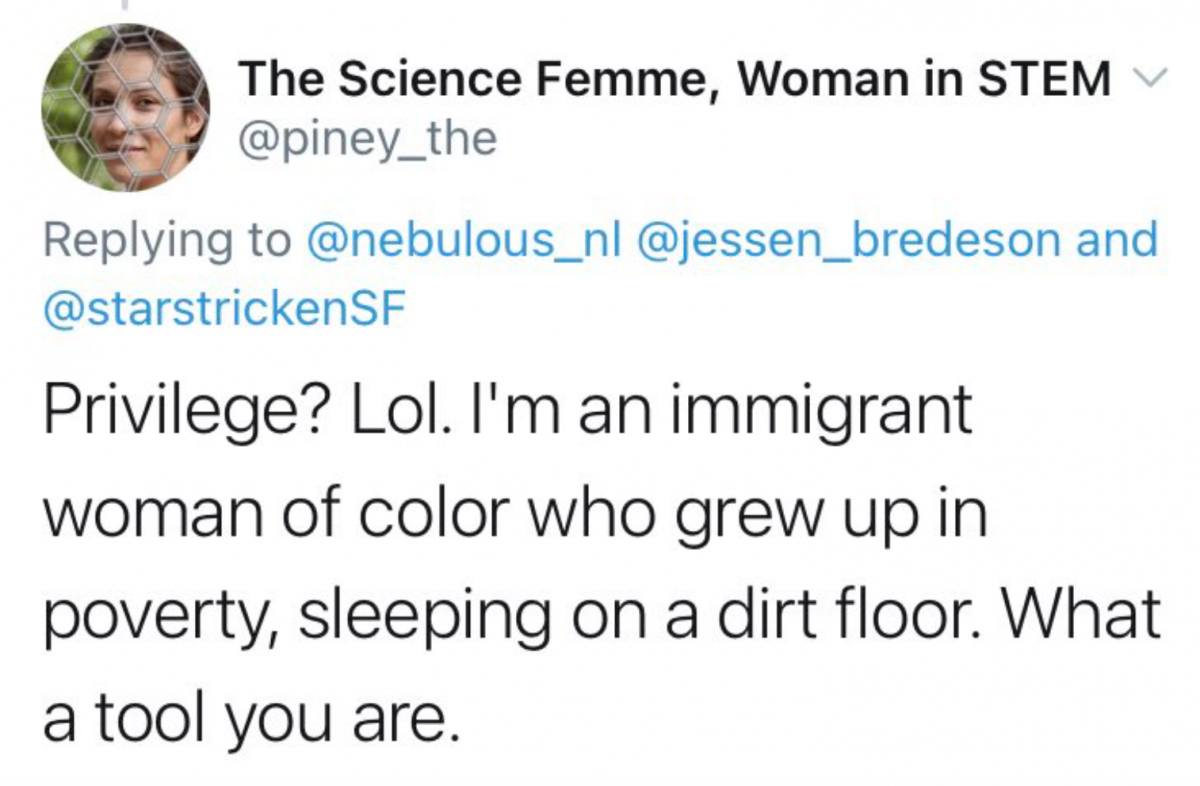Open the @piney_the handle
The height and width of the screenshot is (786, 1200).
point(366,139)
